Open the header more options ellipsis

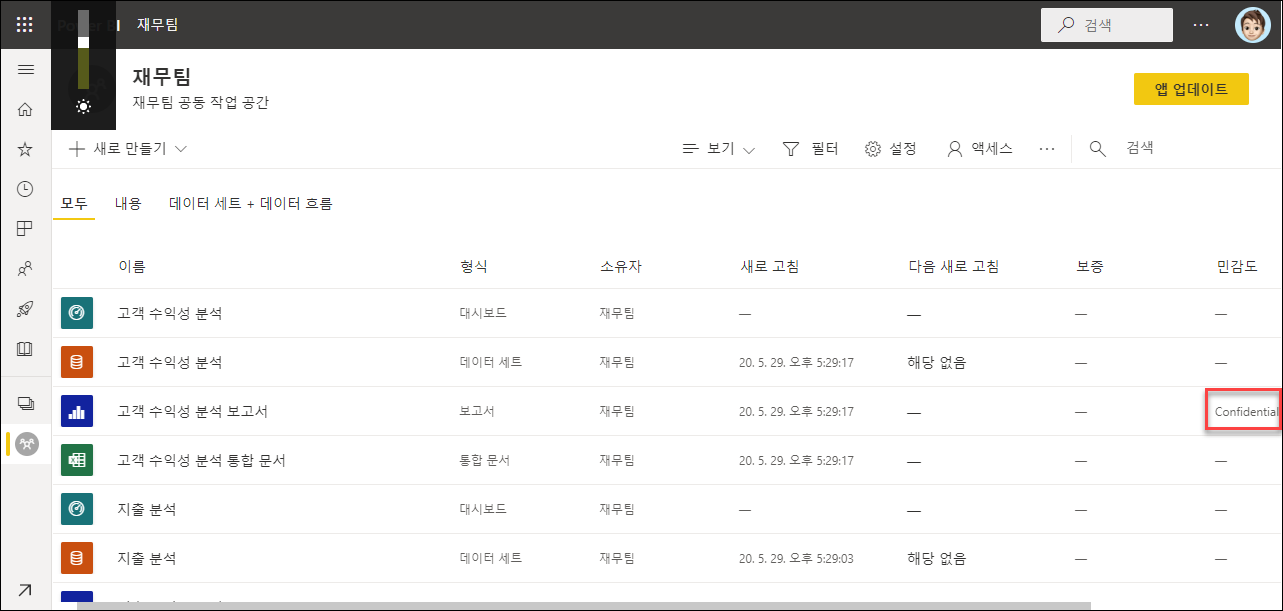pos(1201,25)
